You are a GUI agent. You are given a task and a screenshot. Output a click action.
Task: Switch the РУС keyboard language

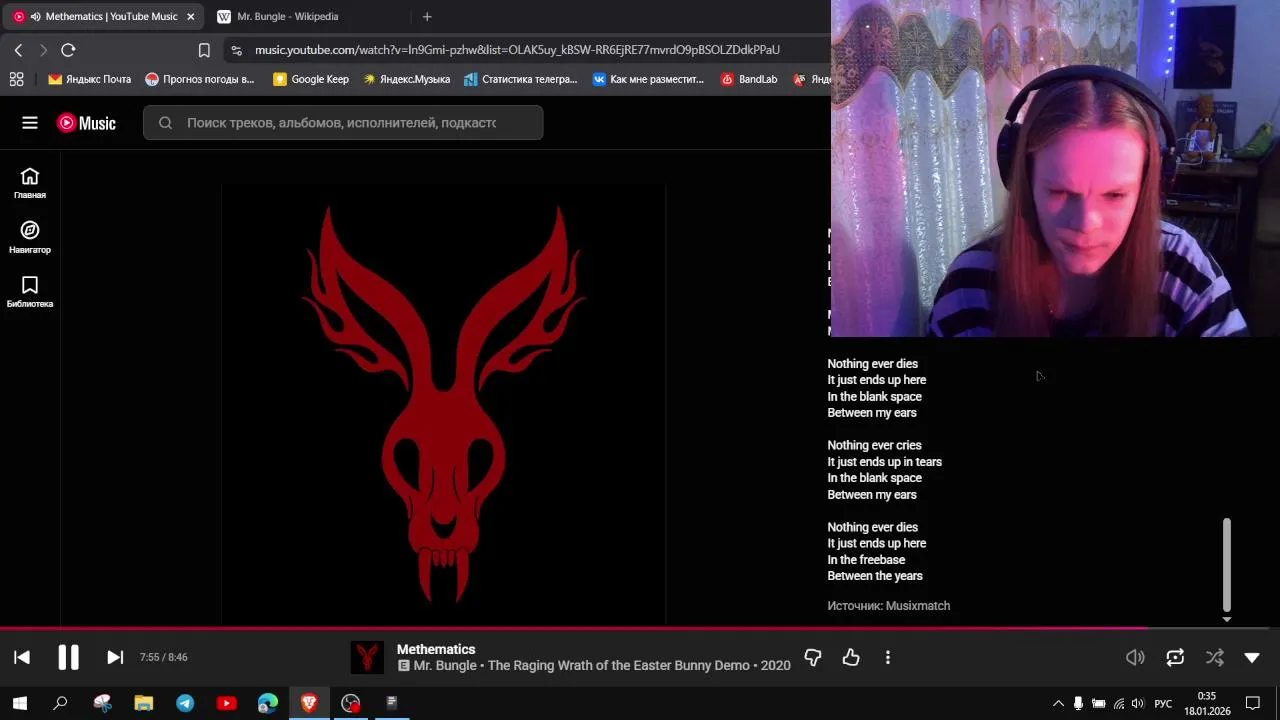[1163, 703]
